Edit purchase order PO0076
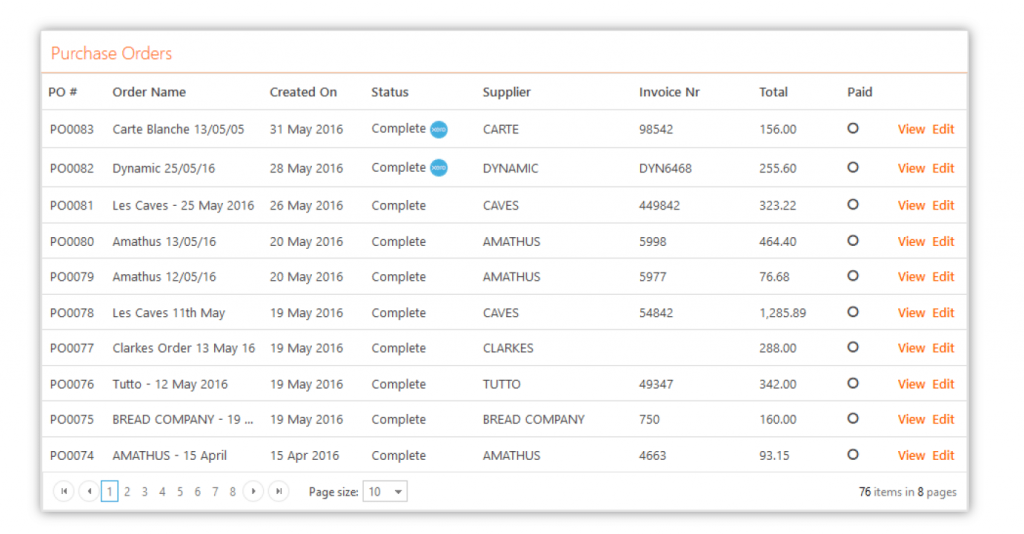 point(943,385)
